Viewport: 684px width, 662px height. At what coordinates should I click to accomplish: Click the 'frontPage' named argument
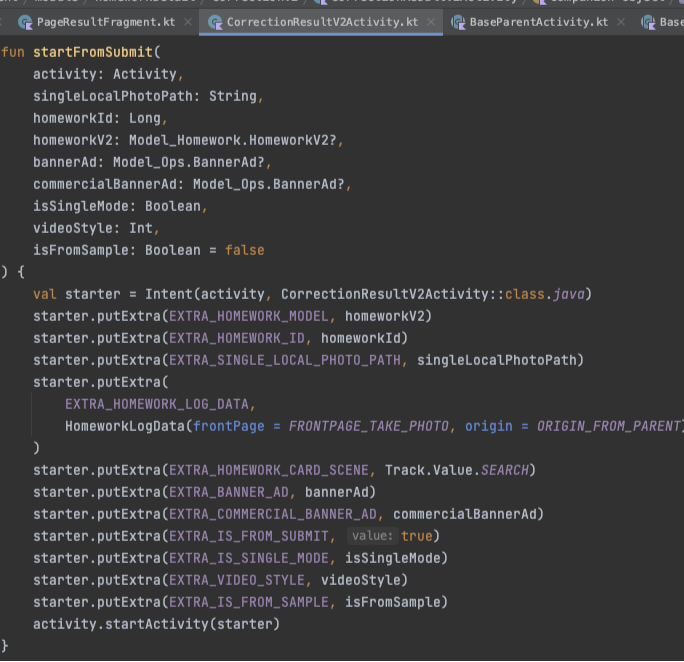tap(229, 426)
